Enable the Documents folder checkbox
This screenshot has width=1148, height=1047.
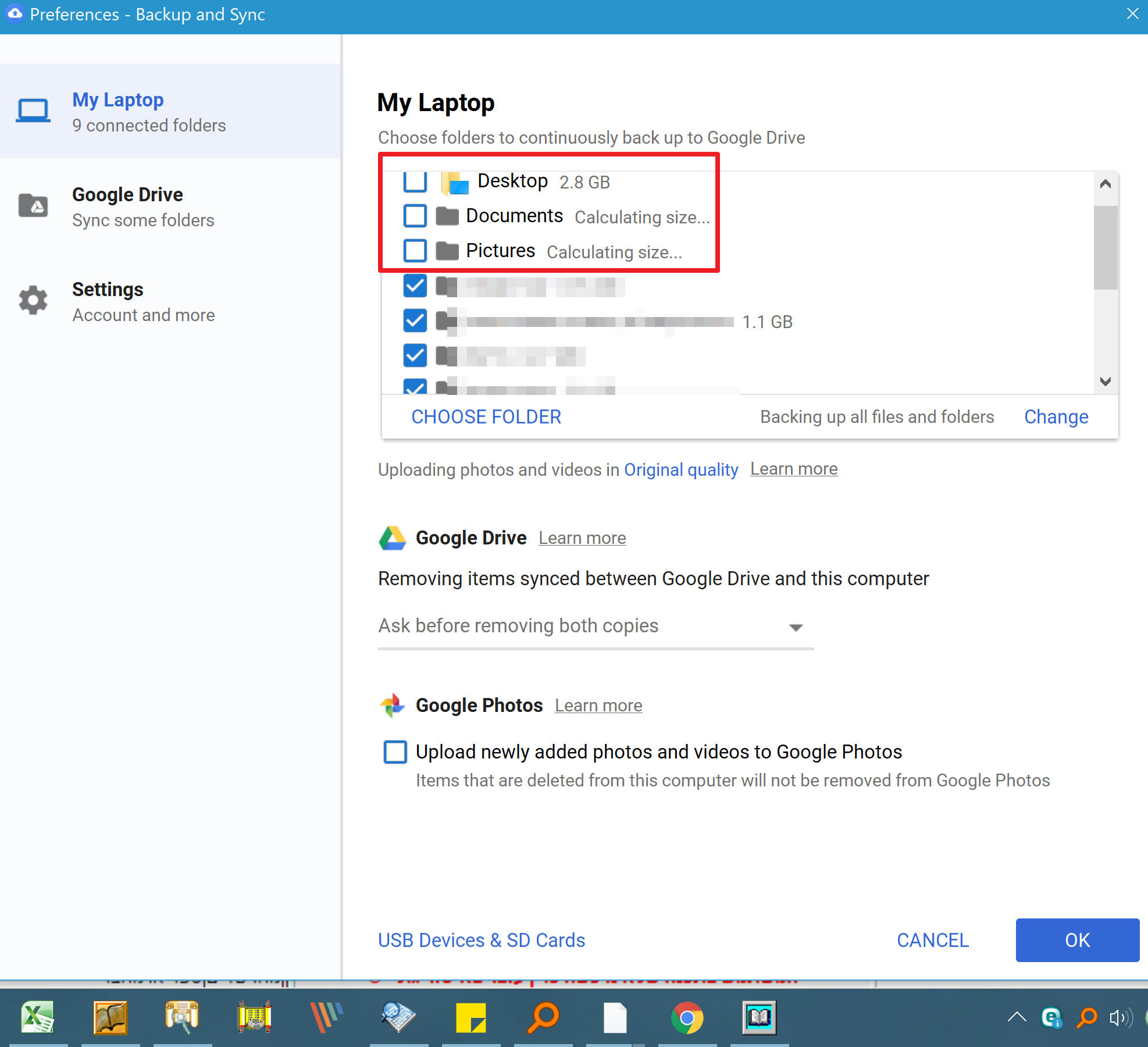coord(415,216)
